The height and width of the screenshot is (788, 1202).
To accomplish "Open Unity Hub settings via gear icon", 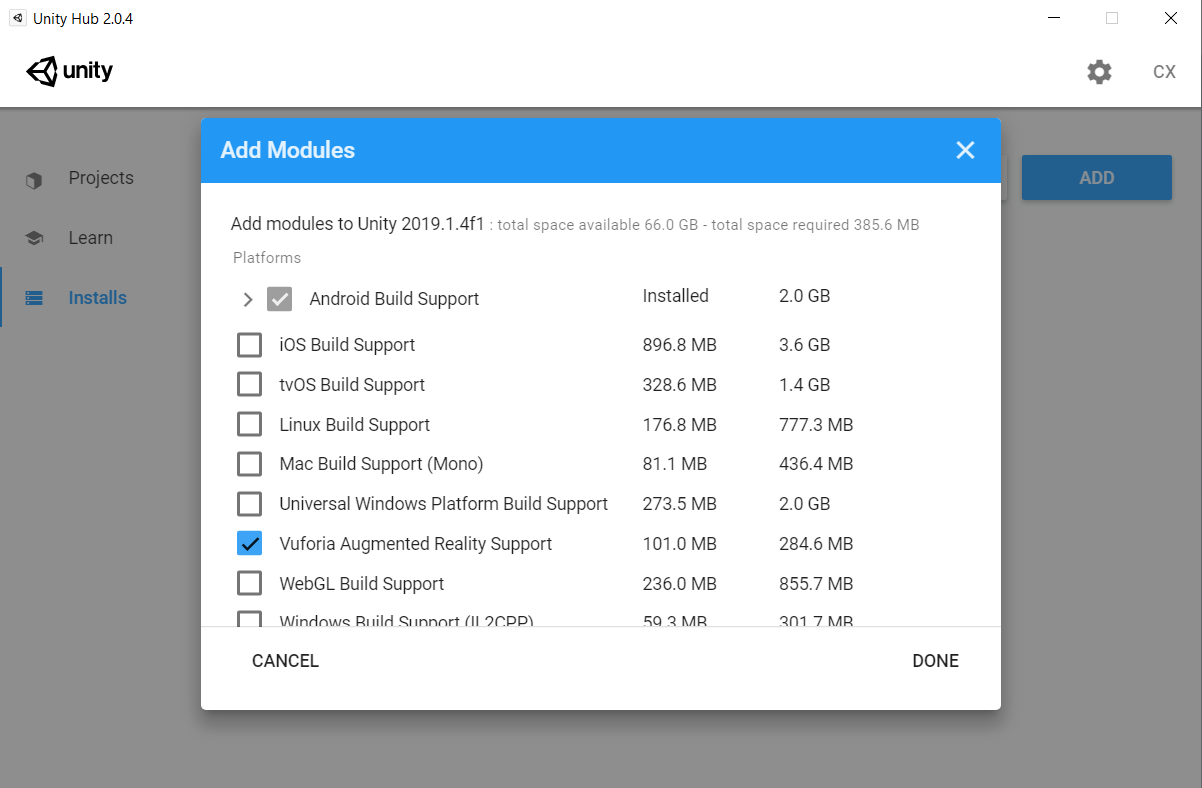I will (x=1098, y=71).
